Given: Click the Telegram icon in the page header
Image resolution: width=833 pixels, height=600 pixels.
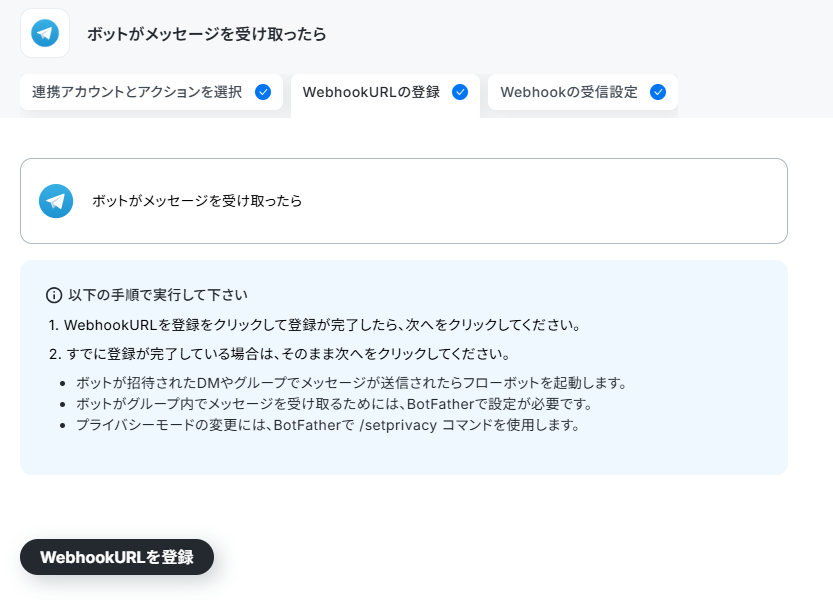Looking at the screenshot, I should (45, 33).
